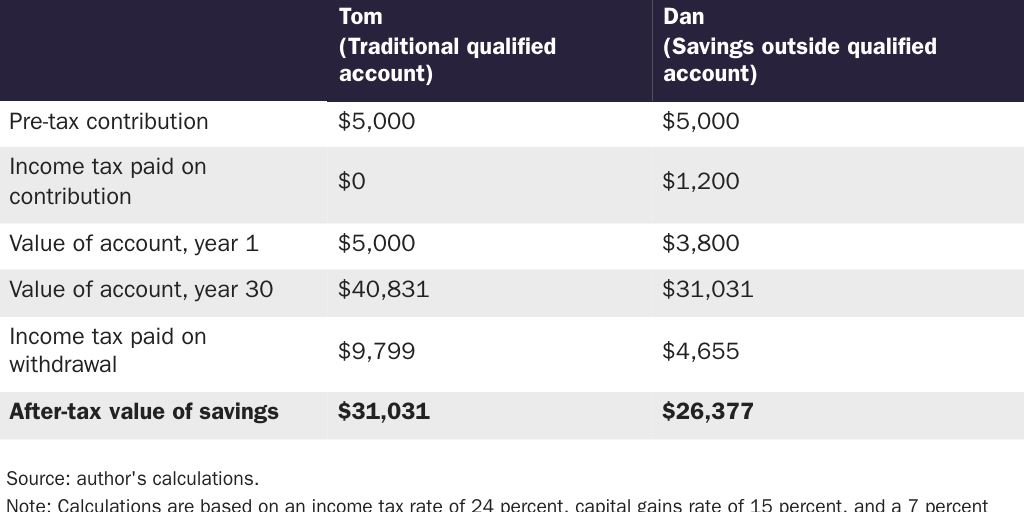The width and height of the screenshot is (1024, 512).
Task: Select the Income tax paid on withdrawal label
Action: (x=108, y=350)
